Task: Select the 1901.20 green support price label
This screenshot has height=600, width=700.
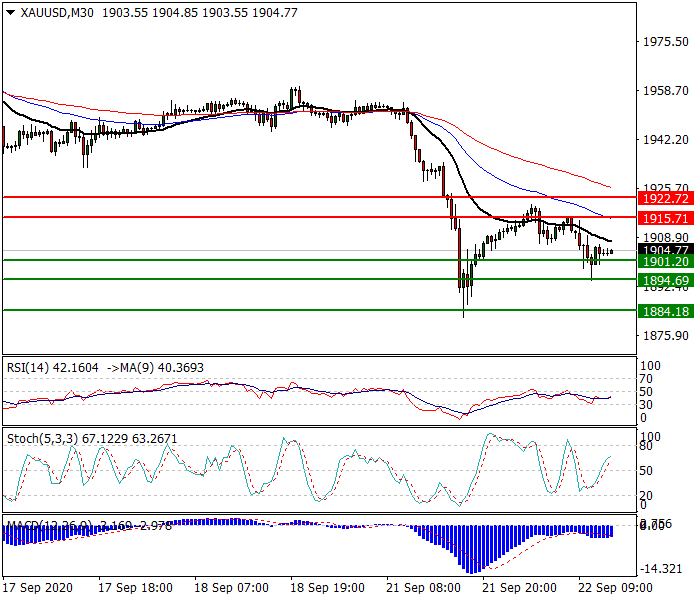Action: (x=666, y=262)
